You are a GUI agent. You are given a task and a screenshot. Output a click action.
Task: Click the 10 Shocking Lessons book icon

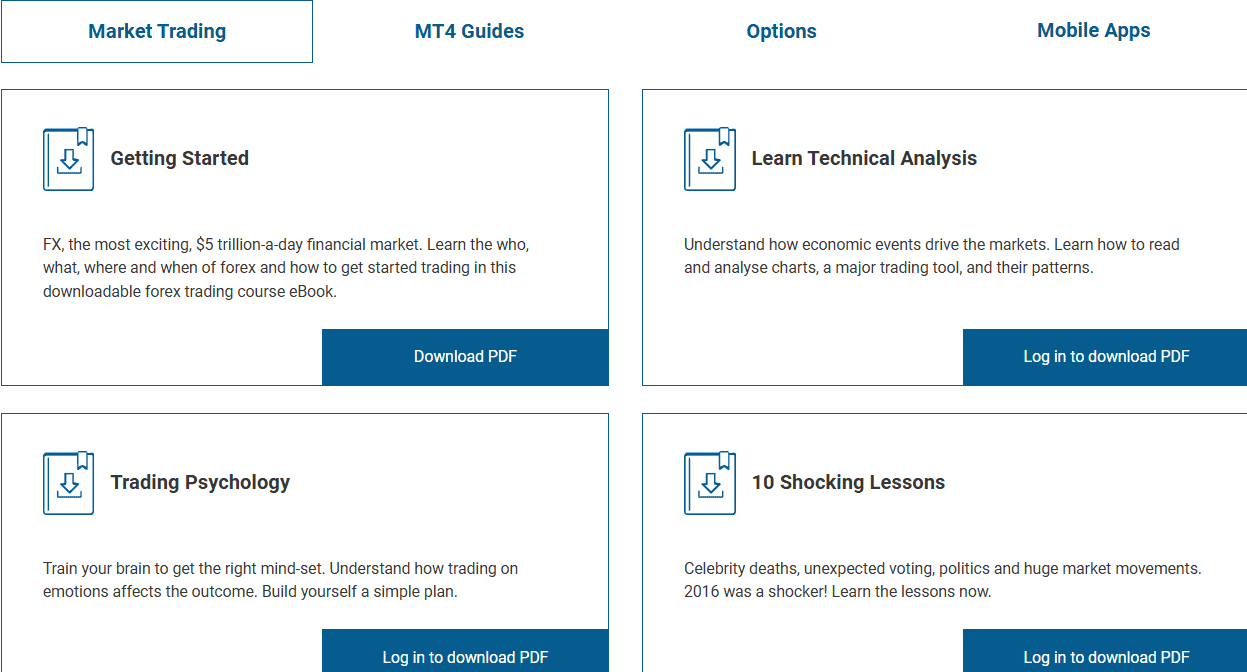709,483
